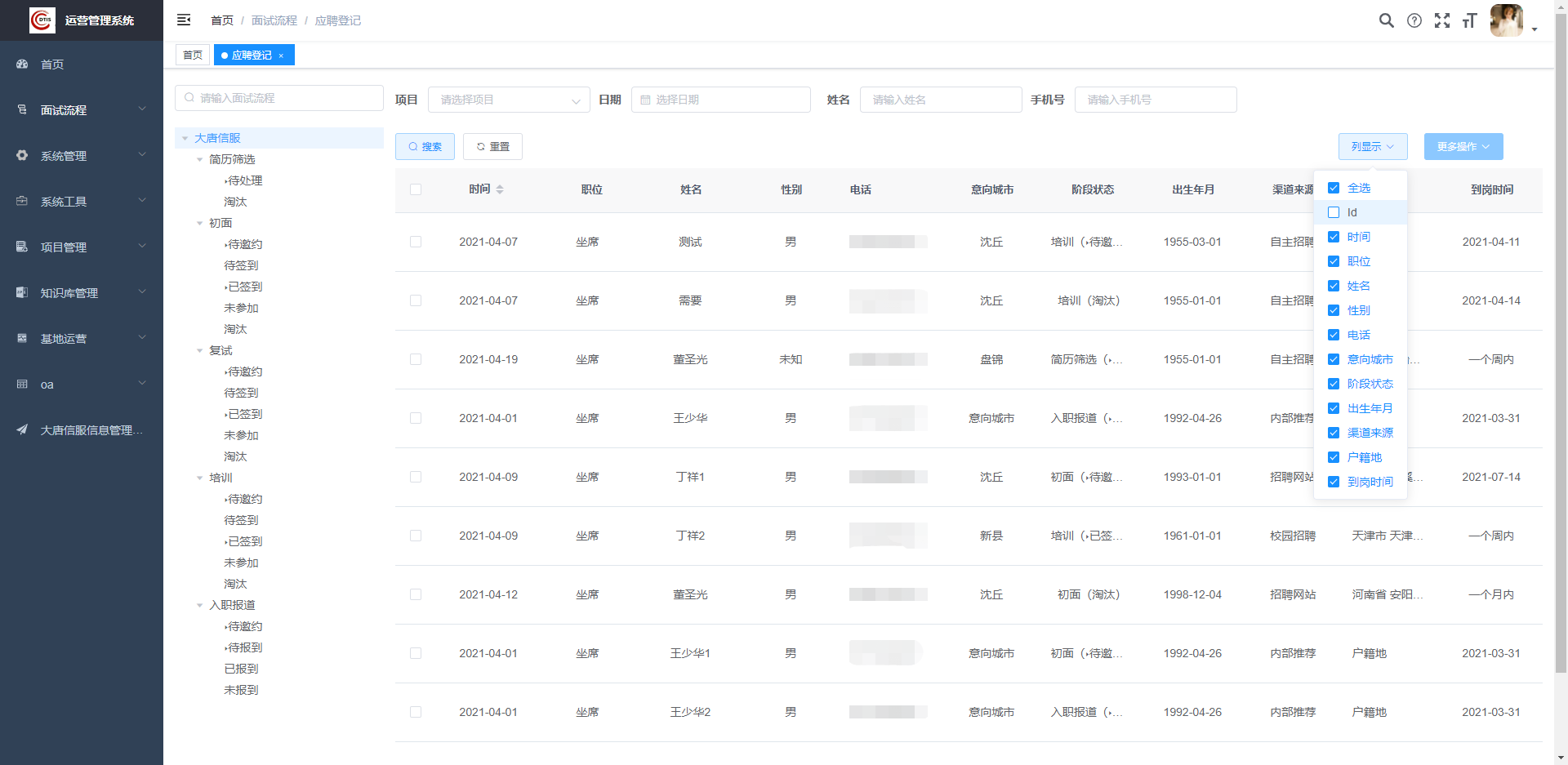Viewport: 1568px width, 765px height.
Task: Collapse the 培训 tree node
Action: tap(200, 478)
